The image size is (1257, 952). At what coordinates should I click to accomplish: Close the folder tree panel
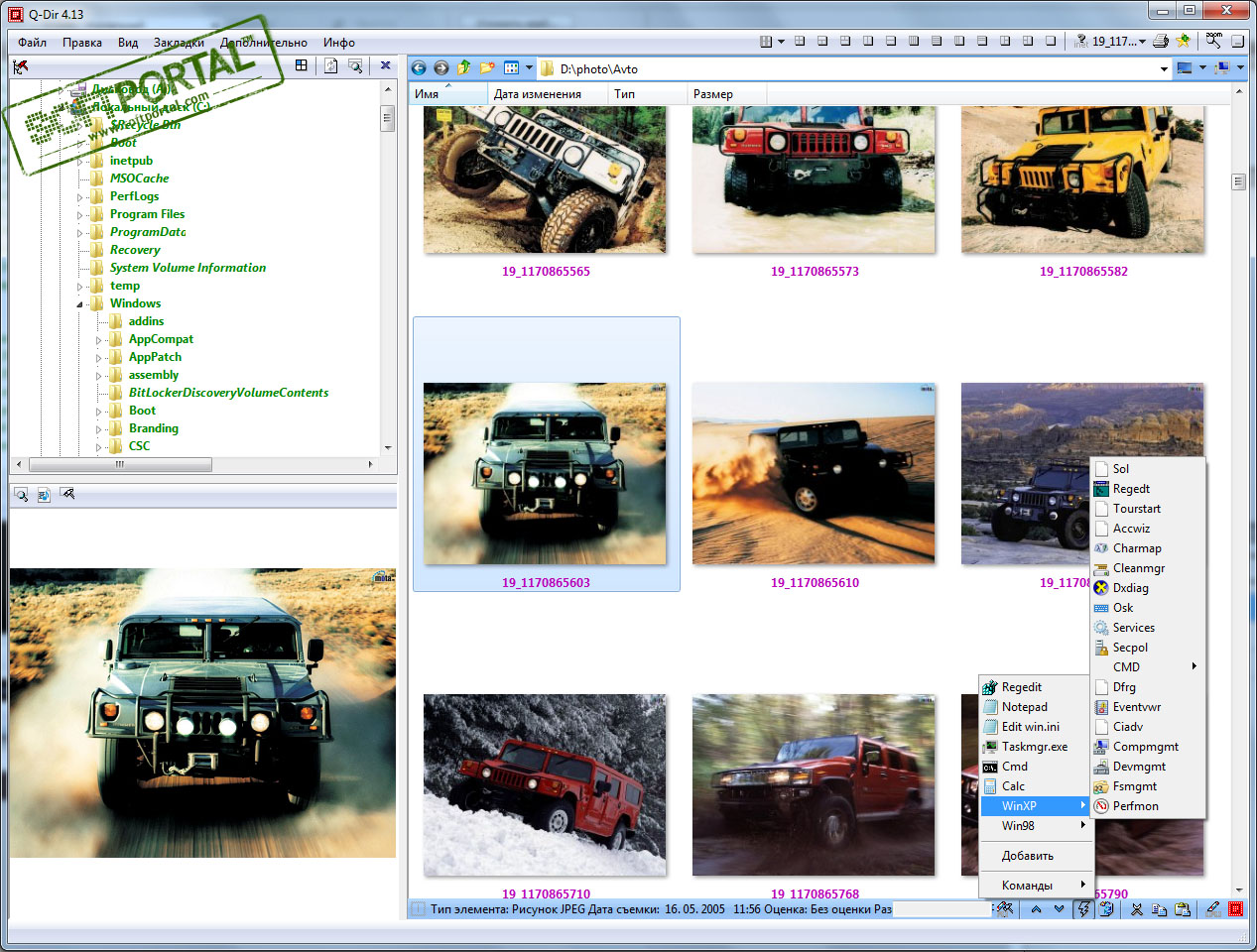[x=385, y=65]
